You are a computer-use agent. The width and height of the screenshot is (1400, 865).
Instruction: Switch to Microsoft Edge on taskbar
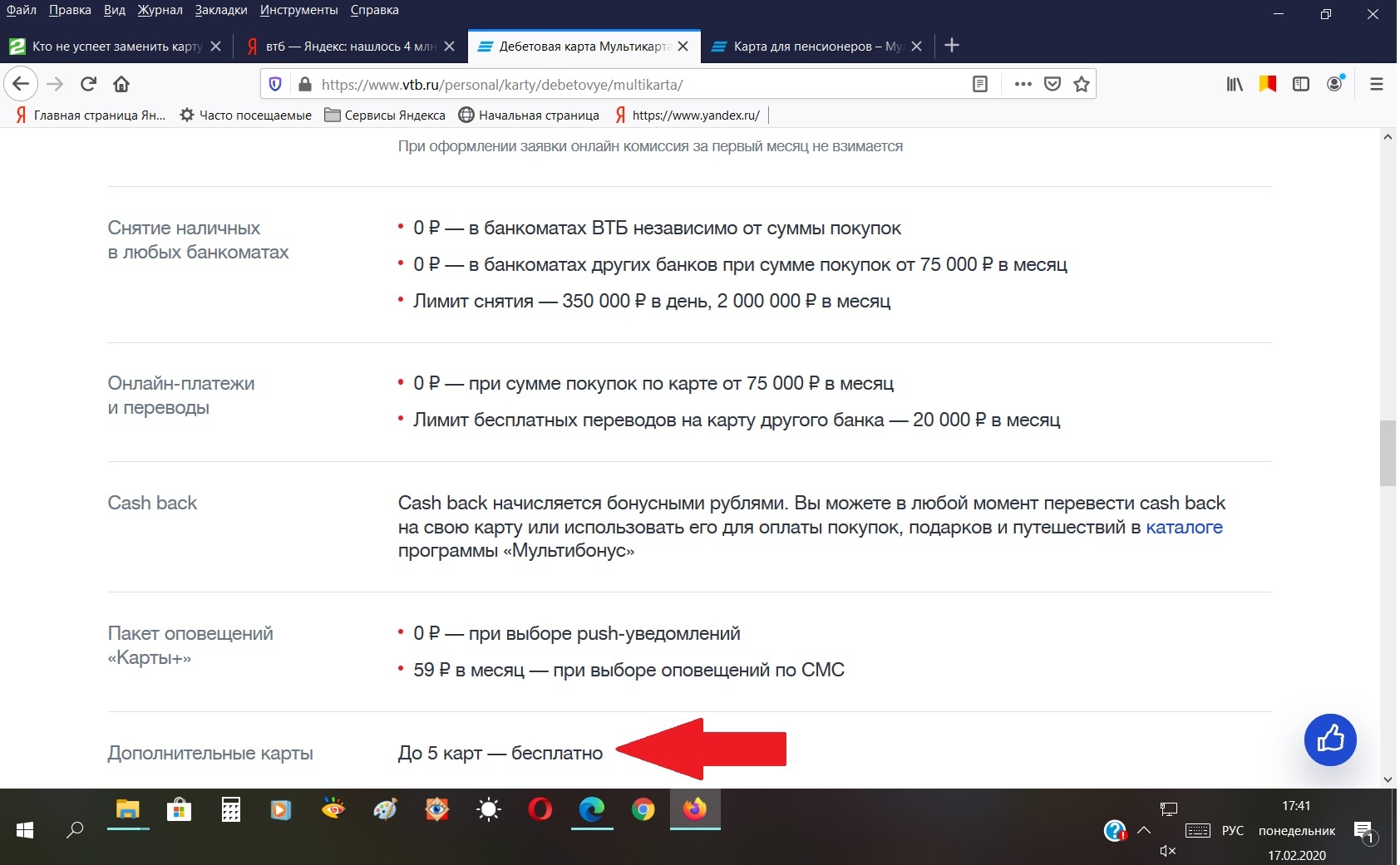click(592, 809)
